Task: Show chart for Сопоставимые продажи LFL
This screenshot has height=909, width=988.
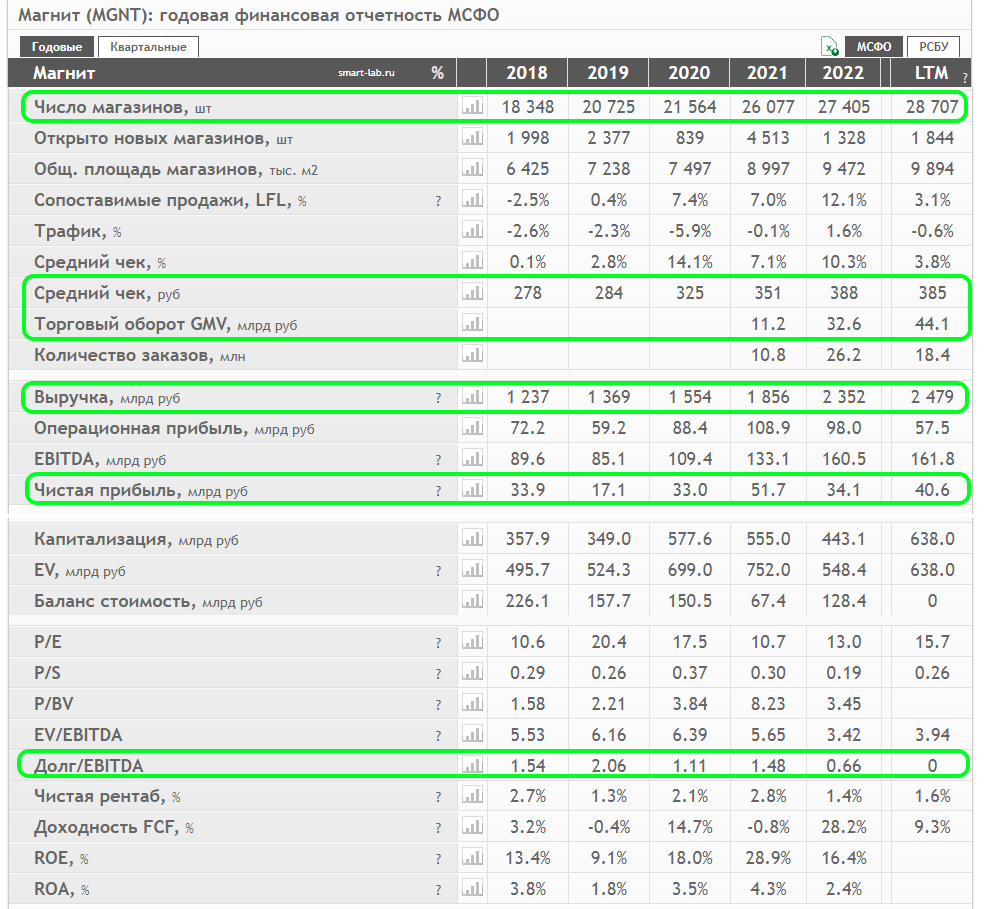Action: [472, 199]
